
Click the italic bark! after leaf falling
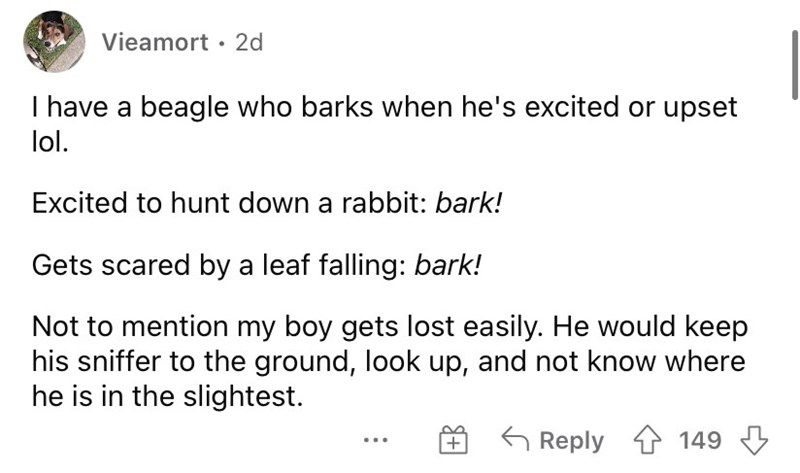coord(447,265)
